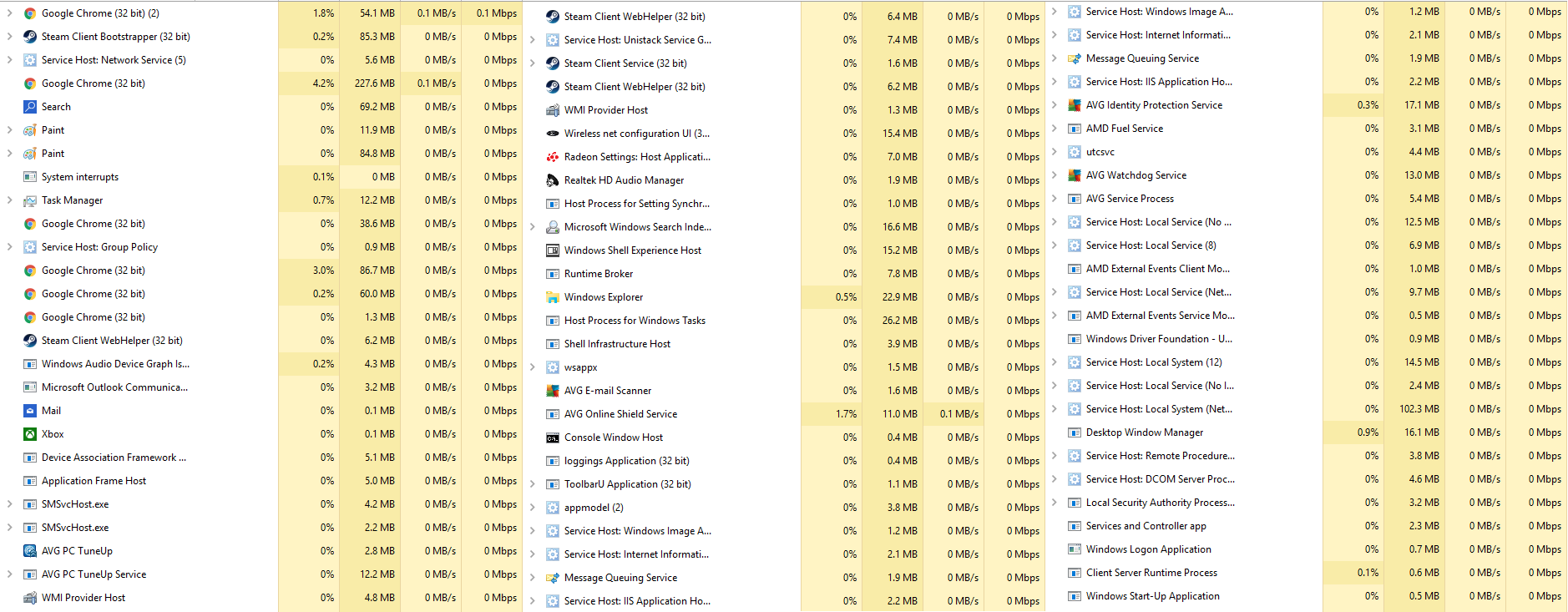Expand the AMD Fuel Service row
This screenshot has width=1568, height=612.
(1054, 129)
